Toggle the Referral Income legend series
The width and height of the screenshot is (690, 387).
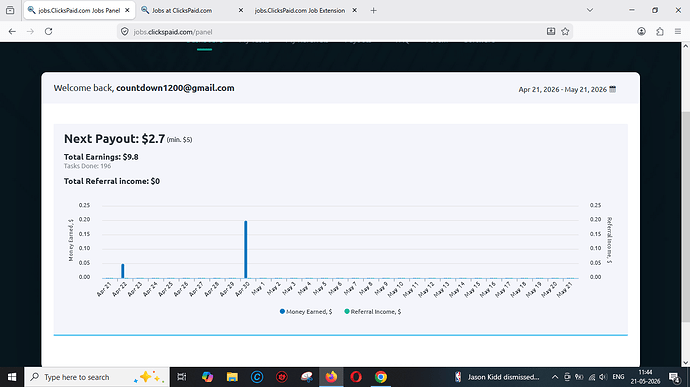click(373, 311)
